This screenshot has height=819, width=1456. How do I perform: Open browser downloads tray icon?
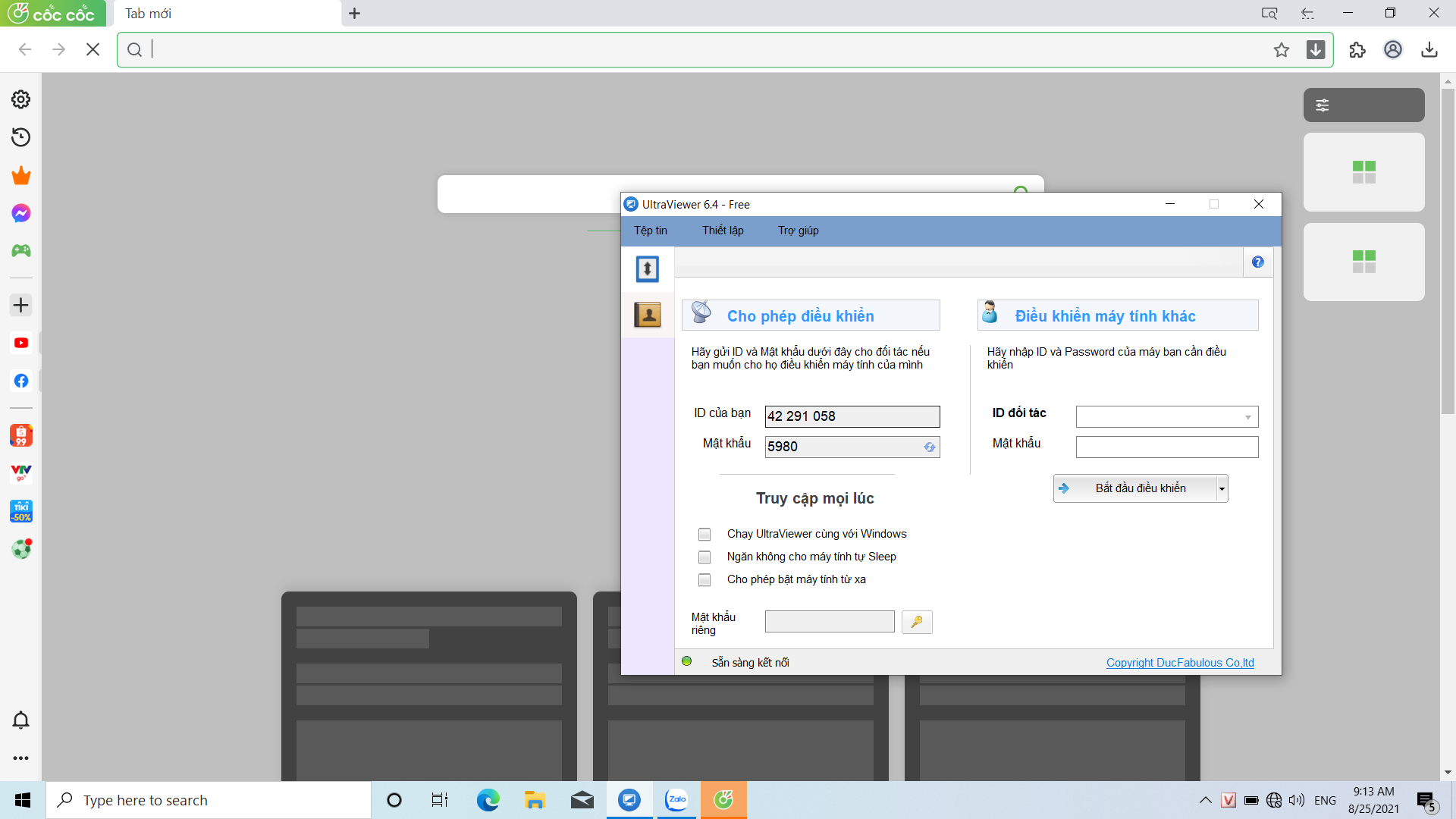pos(1429,50)
